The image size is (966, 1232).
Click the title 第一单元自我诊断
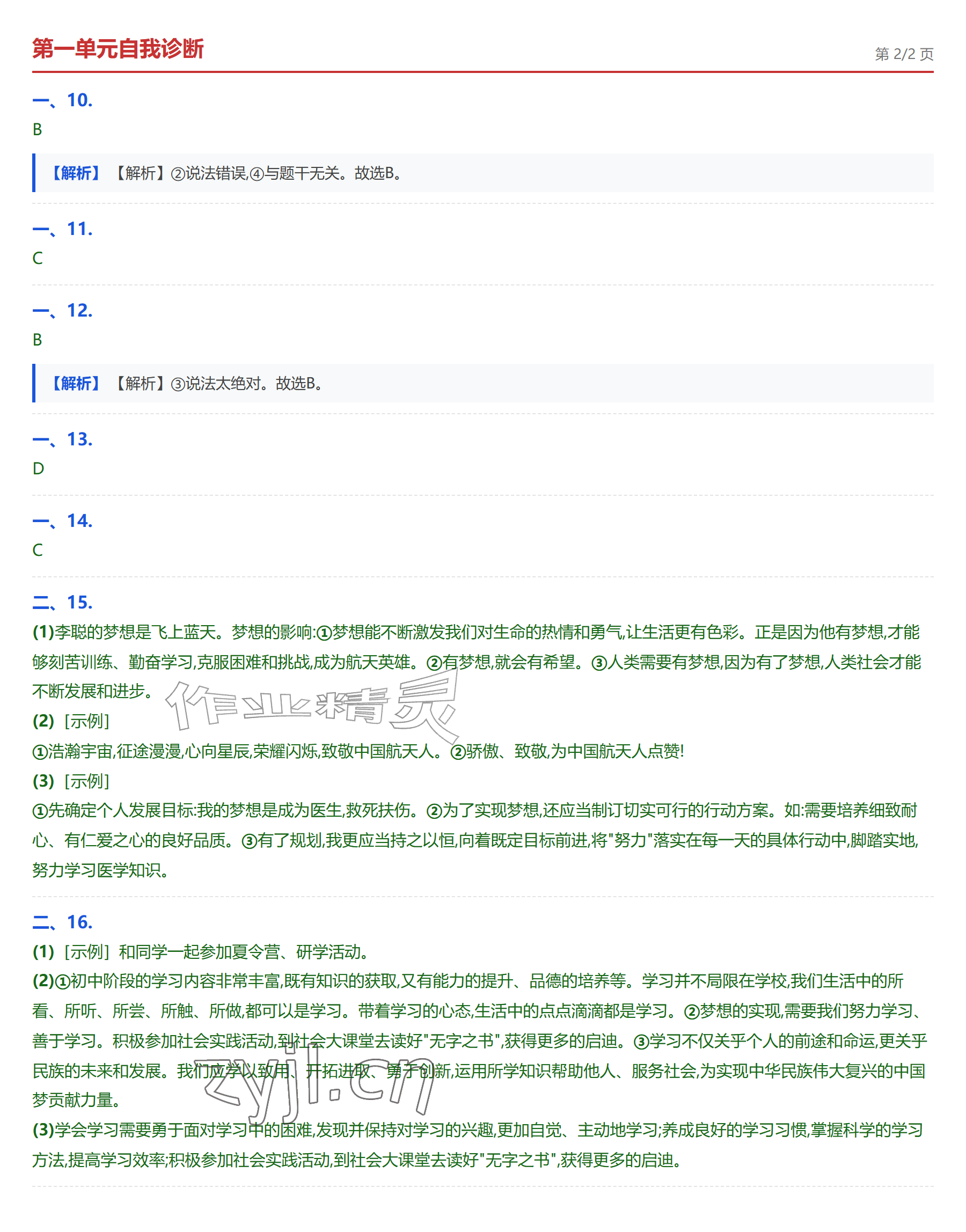coord(118,49)
